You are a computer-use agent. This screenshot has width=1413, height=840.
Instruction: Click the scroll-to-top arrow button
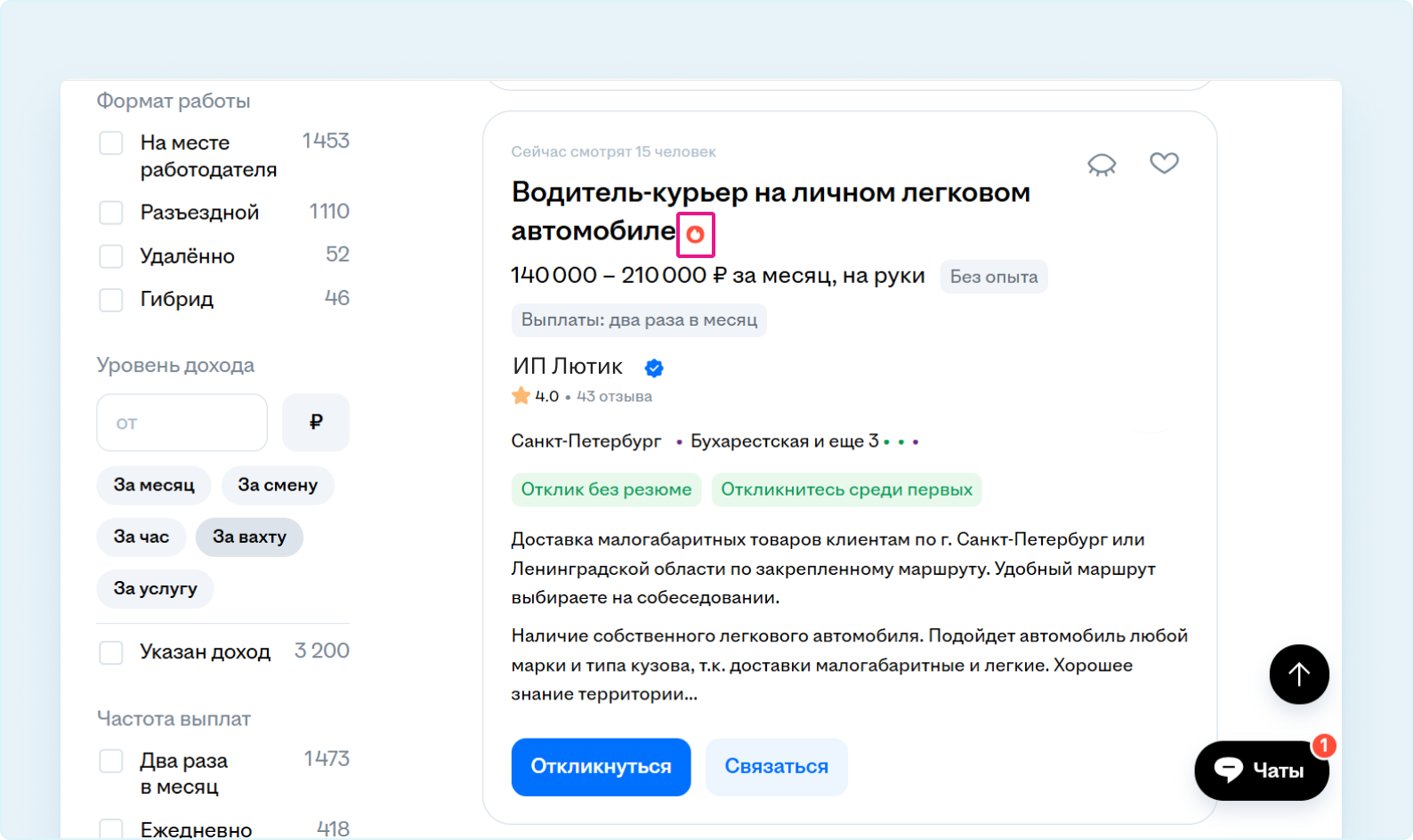[1298, 674]
